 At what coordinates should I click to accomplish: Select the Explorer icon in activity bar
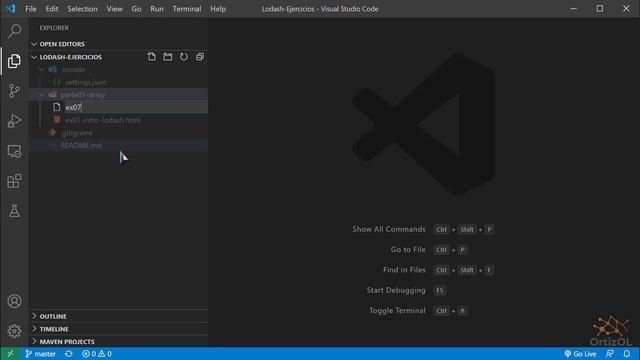[14, 61]
